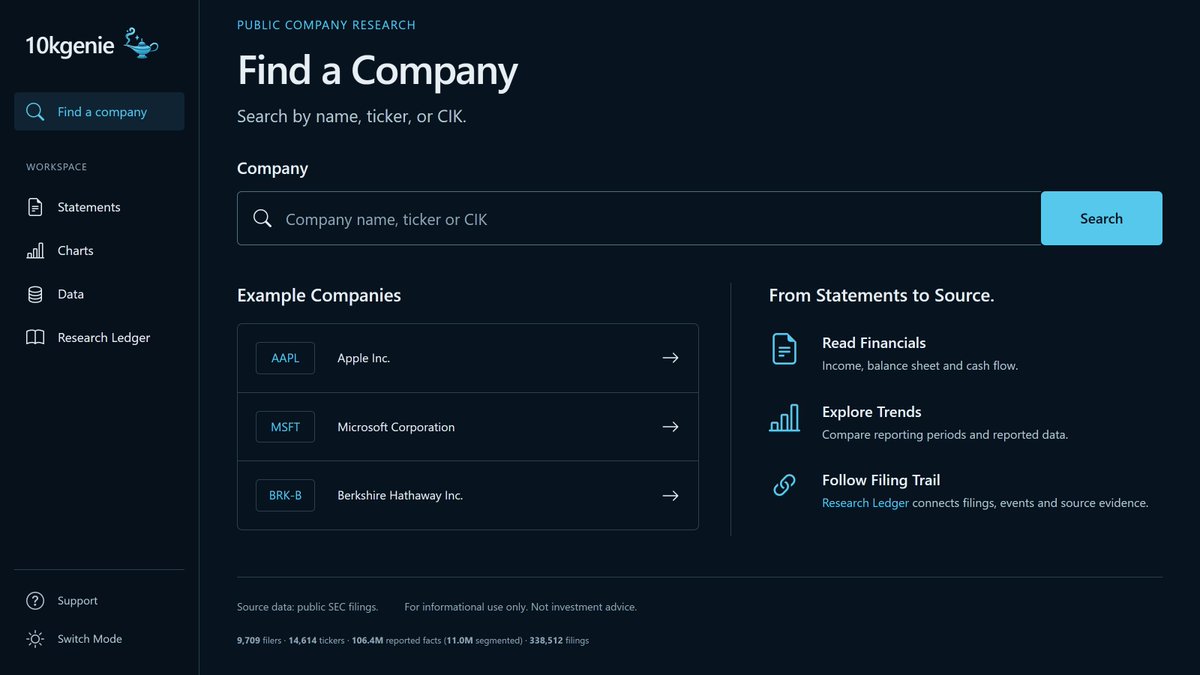Open the Support link in the sidebar
Screen dimensions: 1200x675
coord(99,601)
